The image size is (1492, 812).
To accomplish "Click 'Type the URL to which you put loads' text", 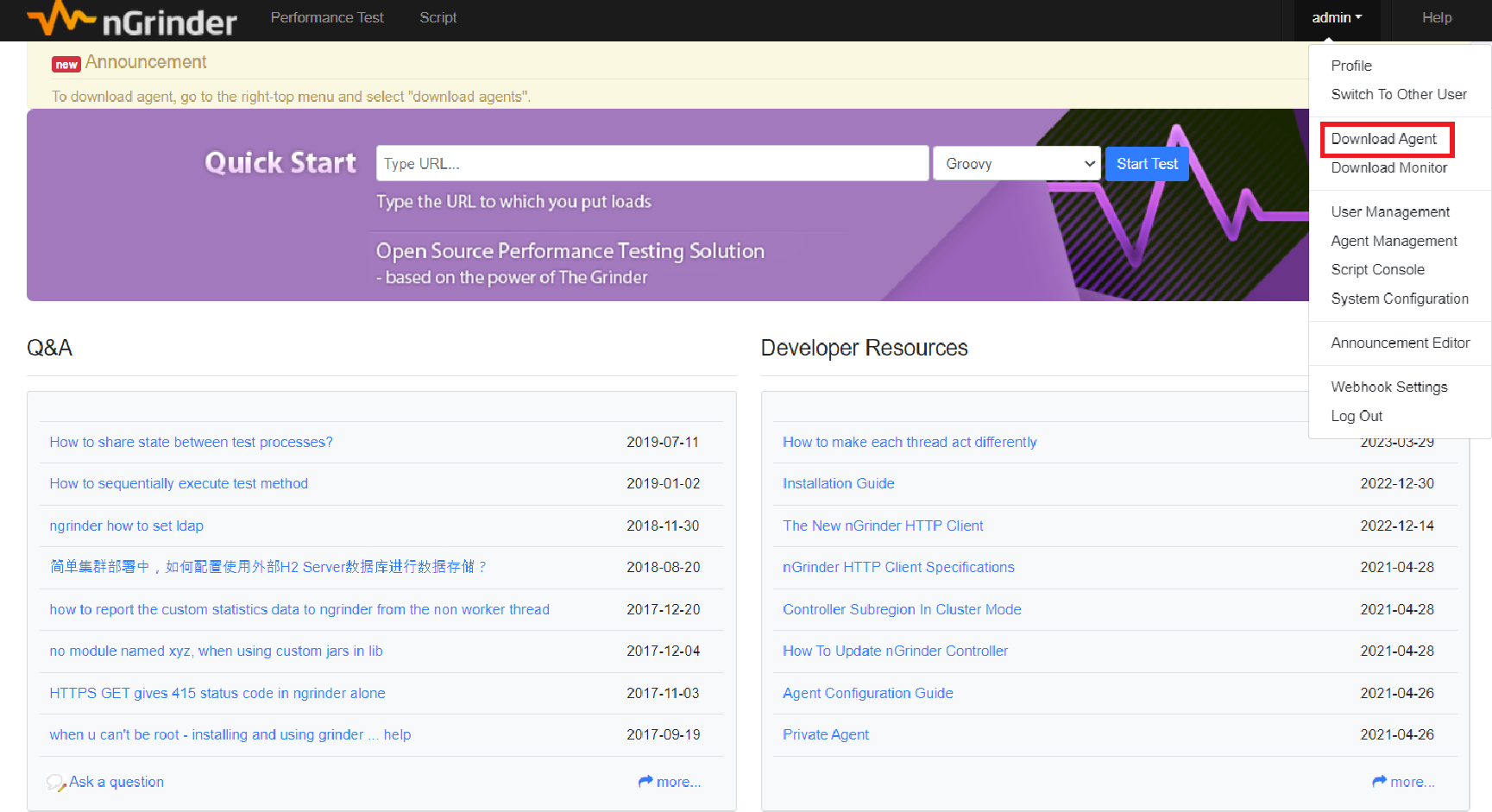I will 513,201.
